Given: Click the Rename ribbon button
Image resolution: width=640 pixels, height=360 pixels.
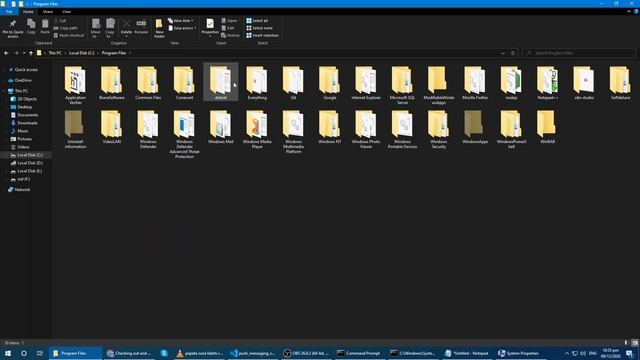Looking at the screenshot, I should (141, 27).
